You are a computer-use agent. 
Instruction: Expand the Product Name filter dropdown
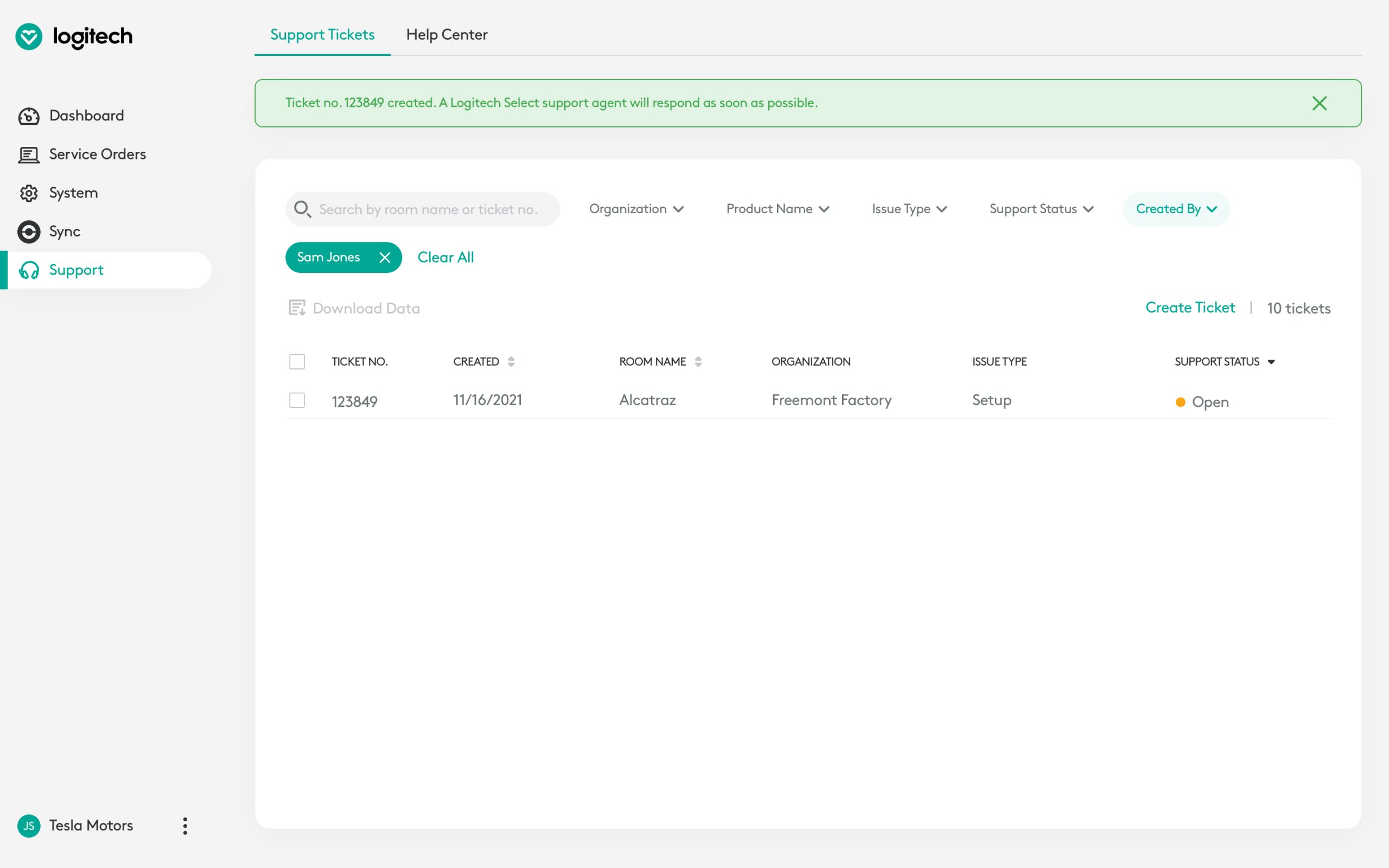(x=777, y=209)
